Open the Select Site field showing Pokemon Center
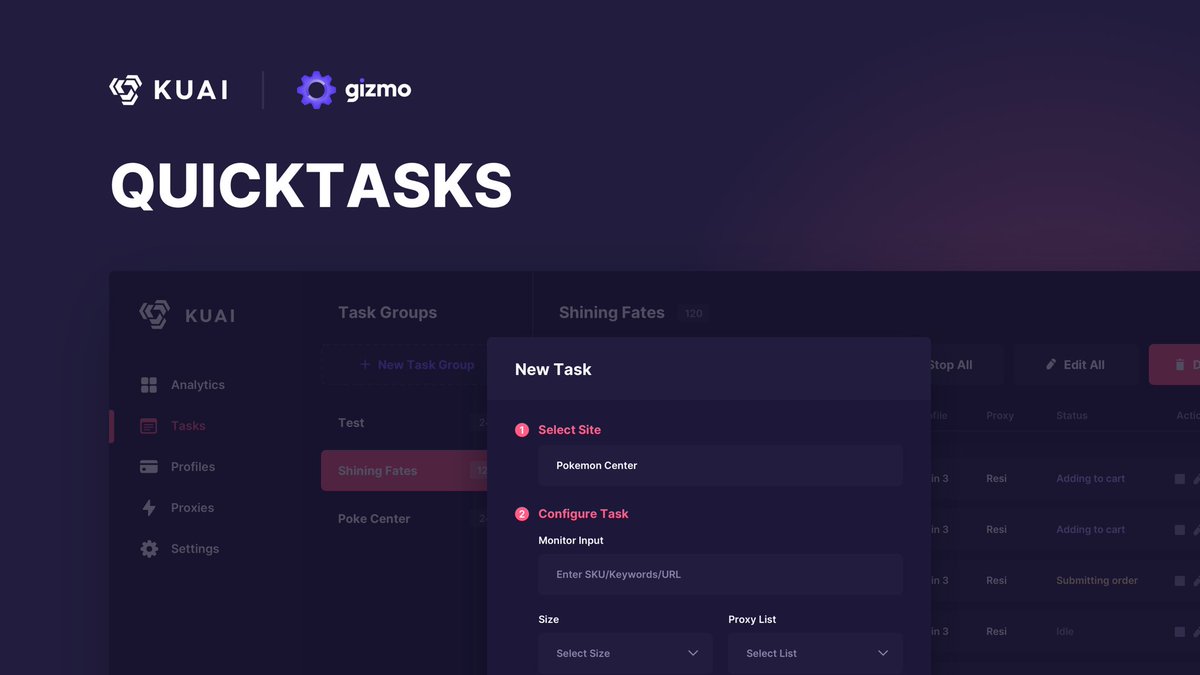The height and width of the screenshot is (675, 1200). (720, 466)
